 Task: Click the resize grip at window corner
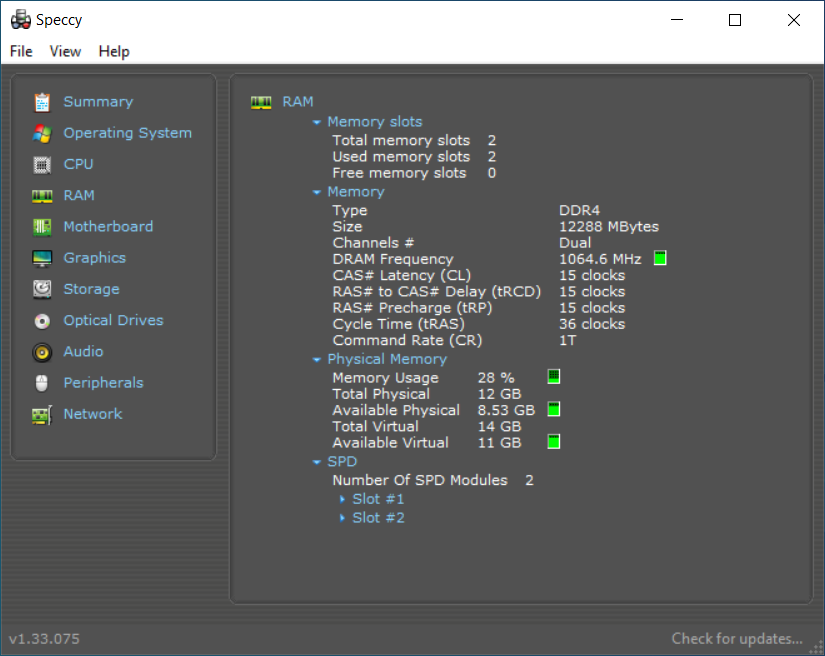point(816,648)
